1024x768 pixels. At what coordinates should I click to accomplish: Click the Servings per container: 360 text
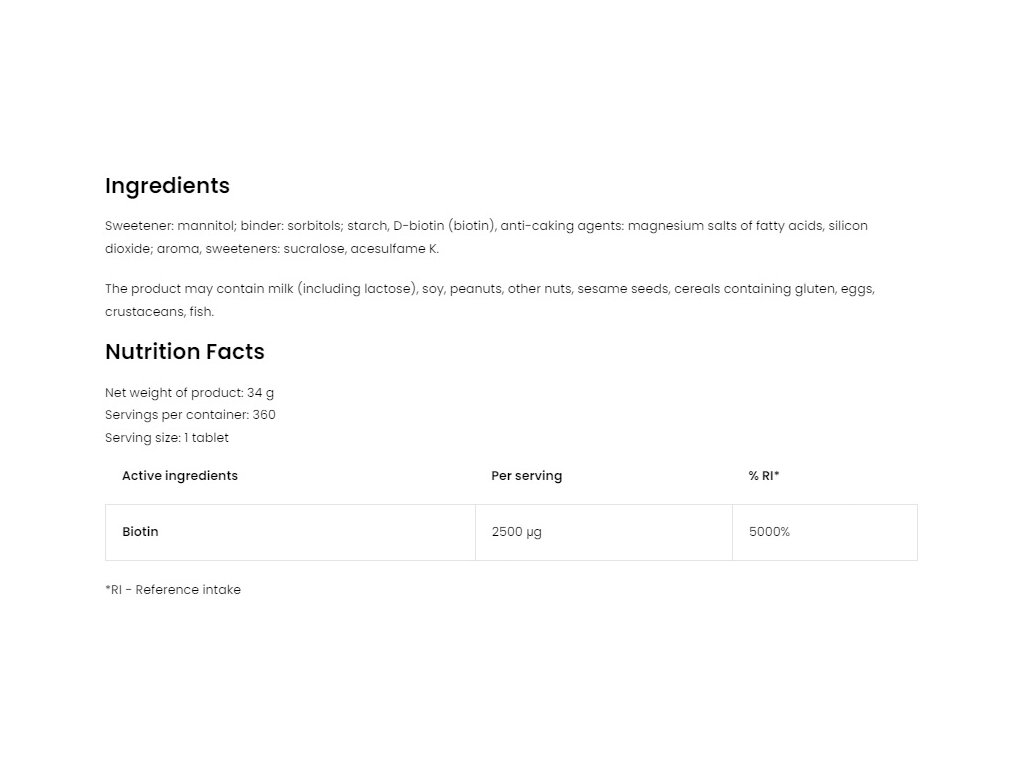pyautogui.click(x=190, y=415)
